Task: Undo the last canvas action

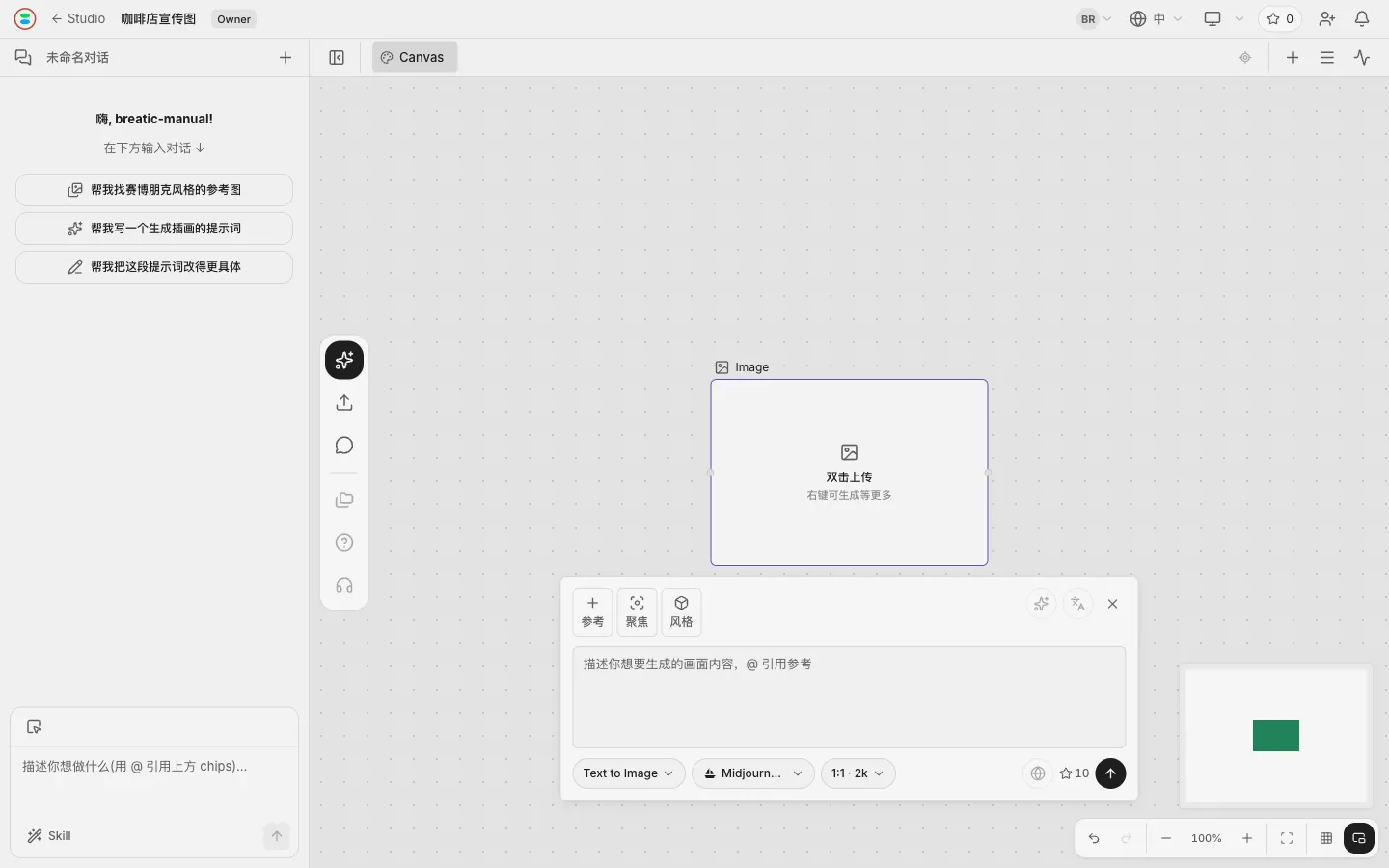Action: [x=1094, y=838]
